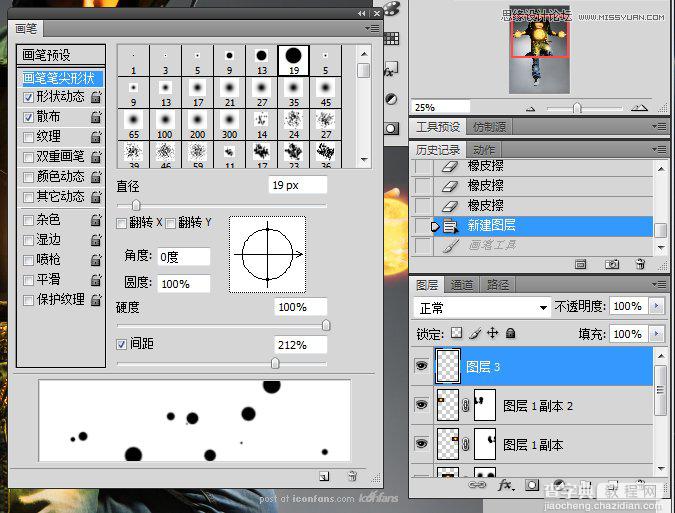
Task: Click the brush angle and roundness preview
Action: pos(267,254)
